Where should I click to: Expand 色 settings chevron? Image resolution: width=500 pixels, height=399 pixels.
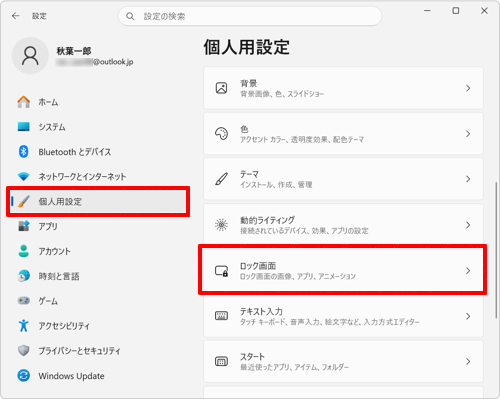[x=468, y=134]
